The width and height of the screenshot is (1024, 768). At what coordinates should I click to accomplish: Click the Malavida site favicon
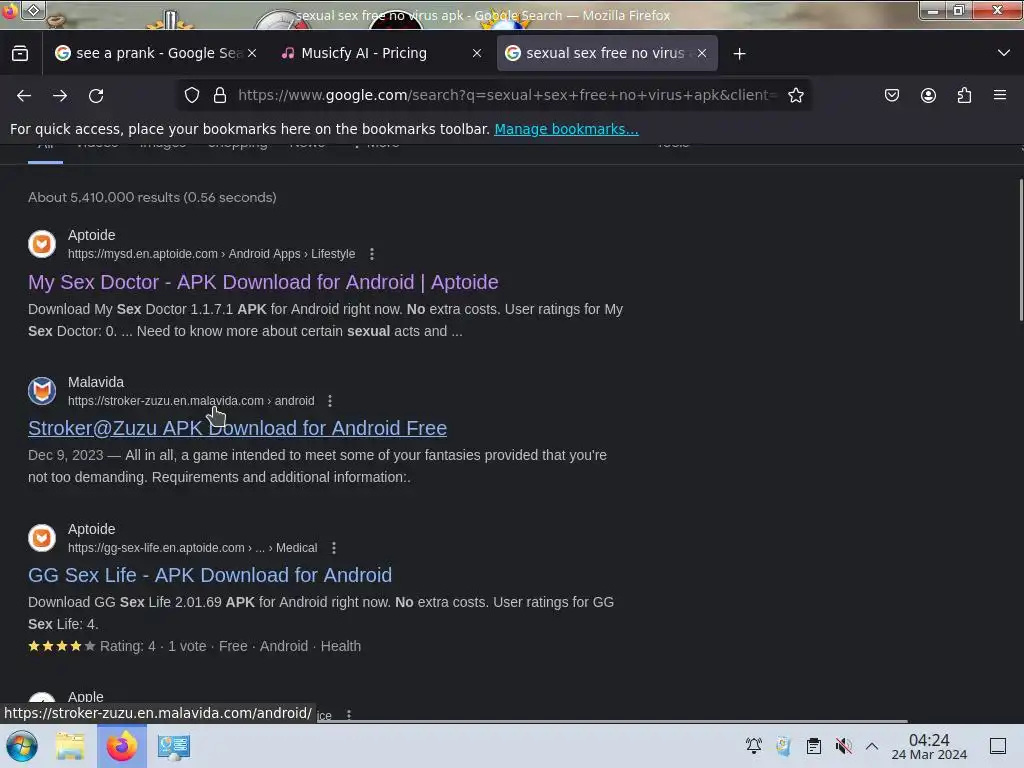coord(42,391)
